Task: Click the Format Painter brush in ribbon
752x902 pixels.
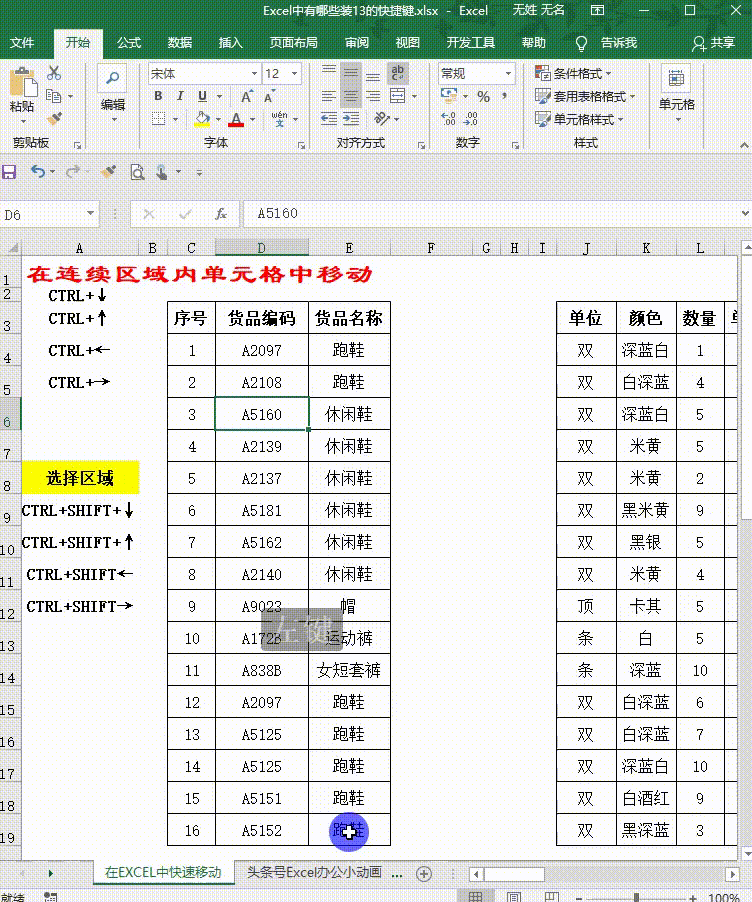Action: pyautogui.click(x=54, y=119)
